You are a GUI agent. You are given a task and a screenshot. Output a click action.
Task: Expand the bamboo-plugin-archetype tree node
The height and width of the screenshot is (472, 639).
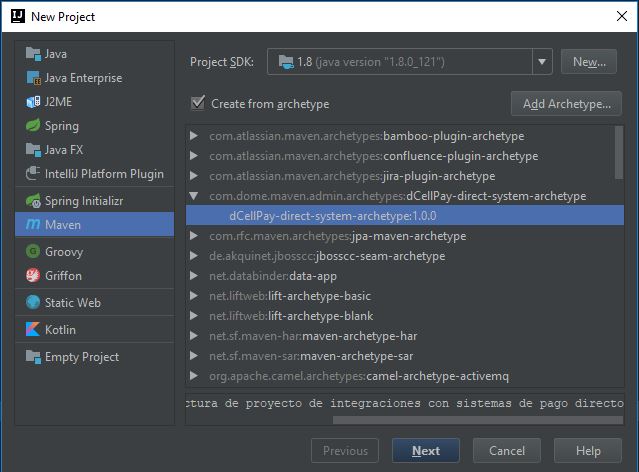(194, 136)
